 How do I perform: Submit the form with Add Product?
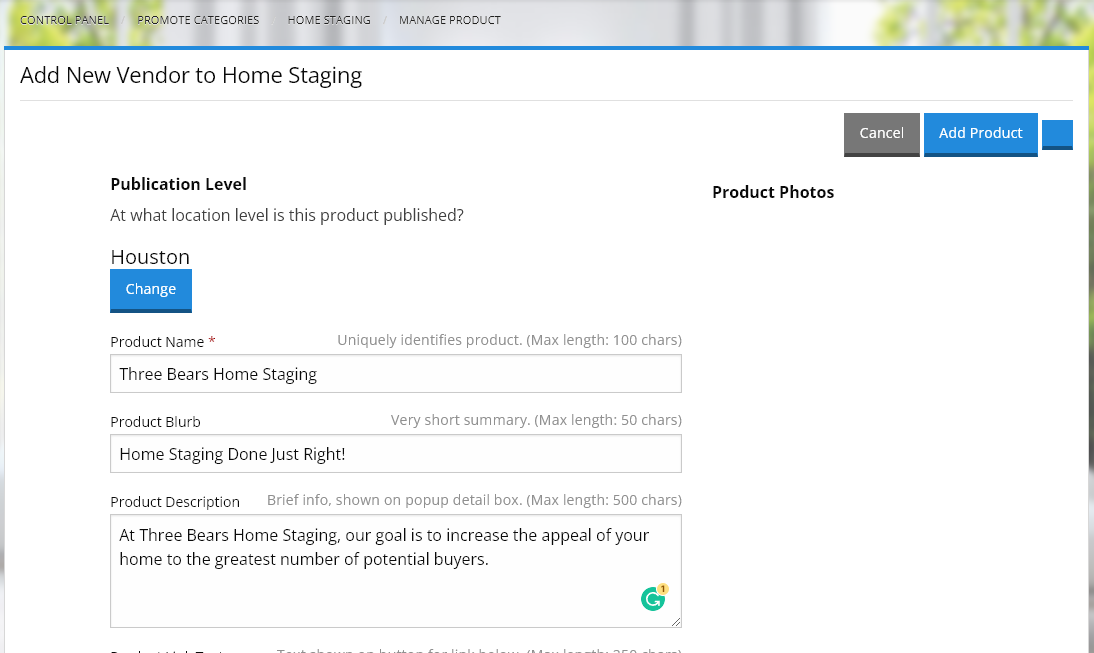coord(981,133)
